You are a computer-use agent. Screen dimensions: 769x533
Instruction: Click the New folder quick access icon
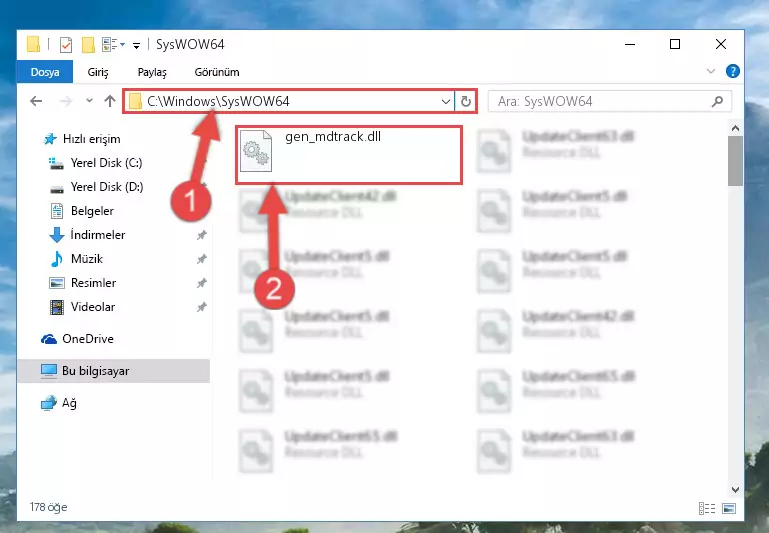(x=88, y=45)
